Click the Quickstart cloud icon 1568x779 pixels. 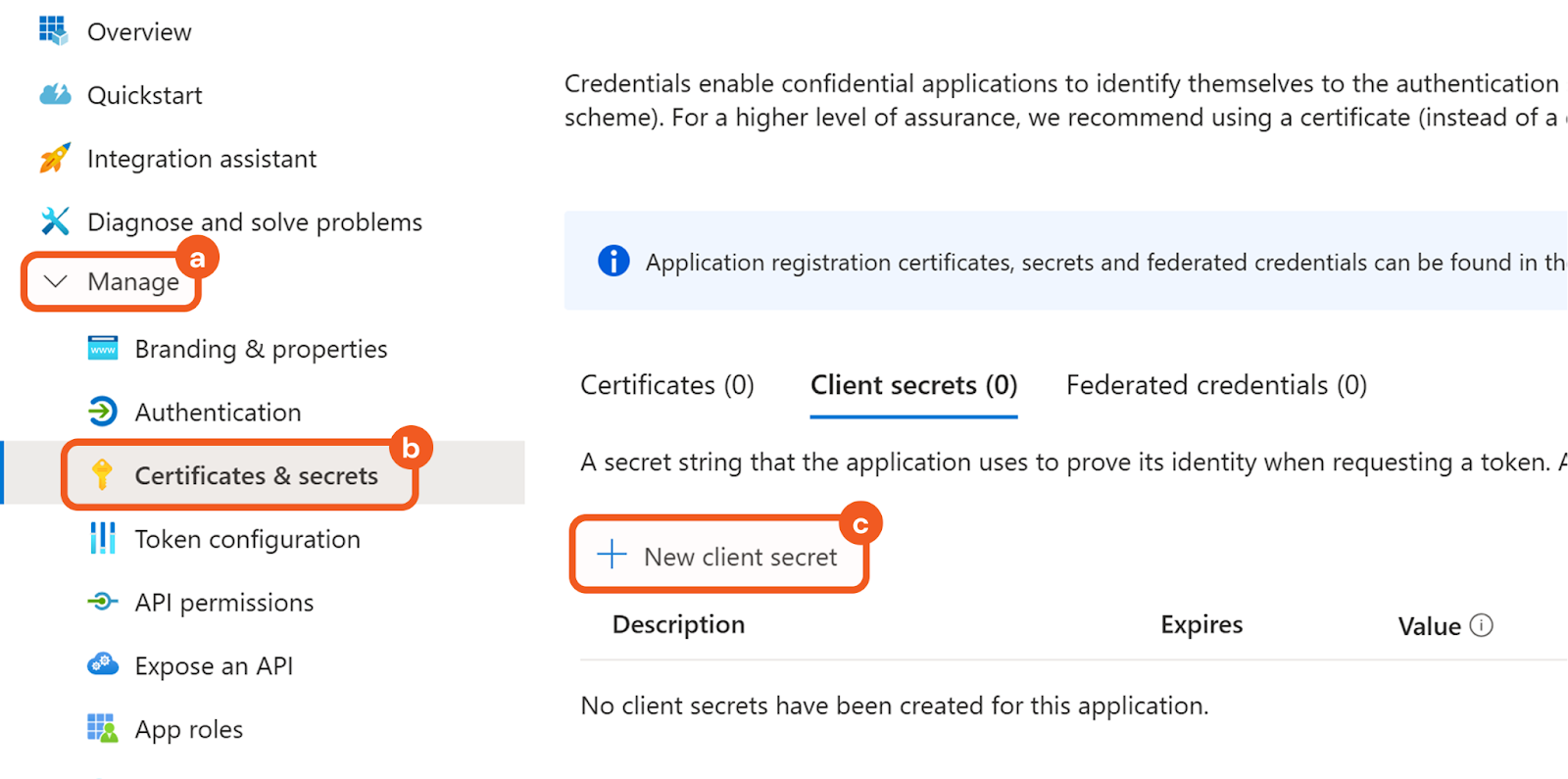[55, 95]
